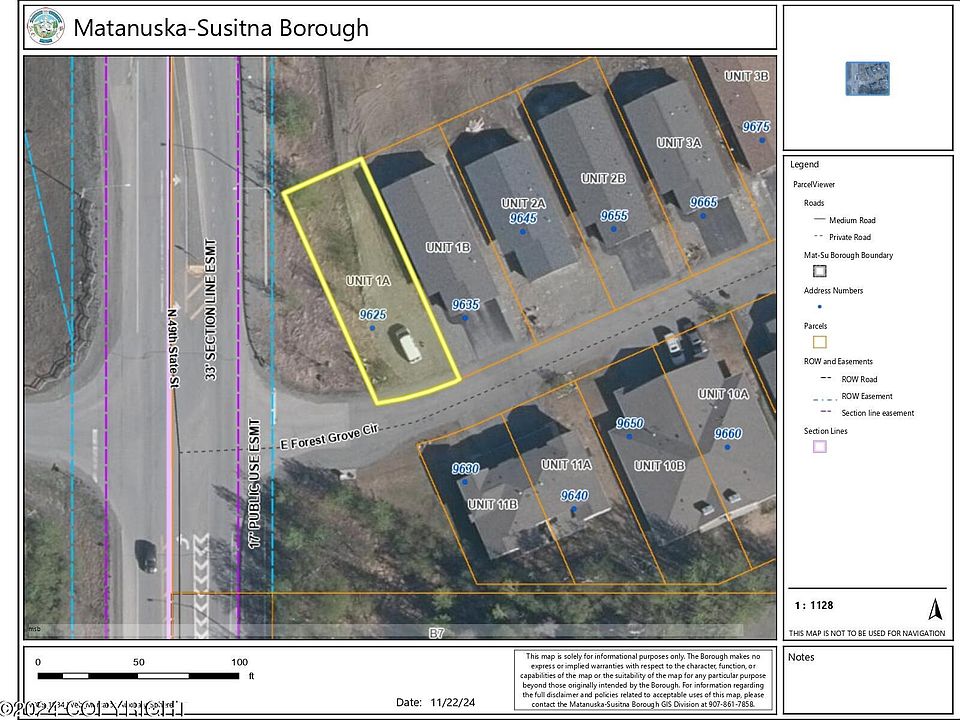The width and height of the screenshot is (960, 720).
Task: Click the address number 9660
Action: pos(728,433)
